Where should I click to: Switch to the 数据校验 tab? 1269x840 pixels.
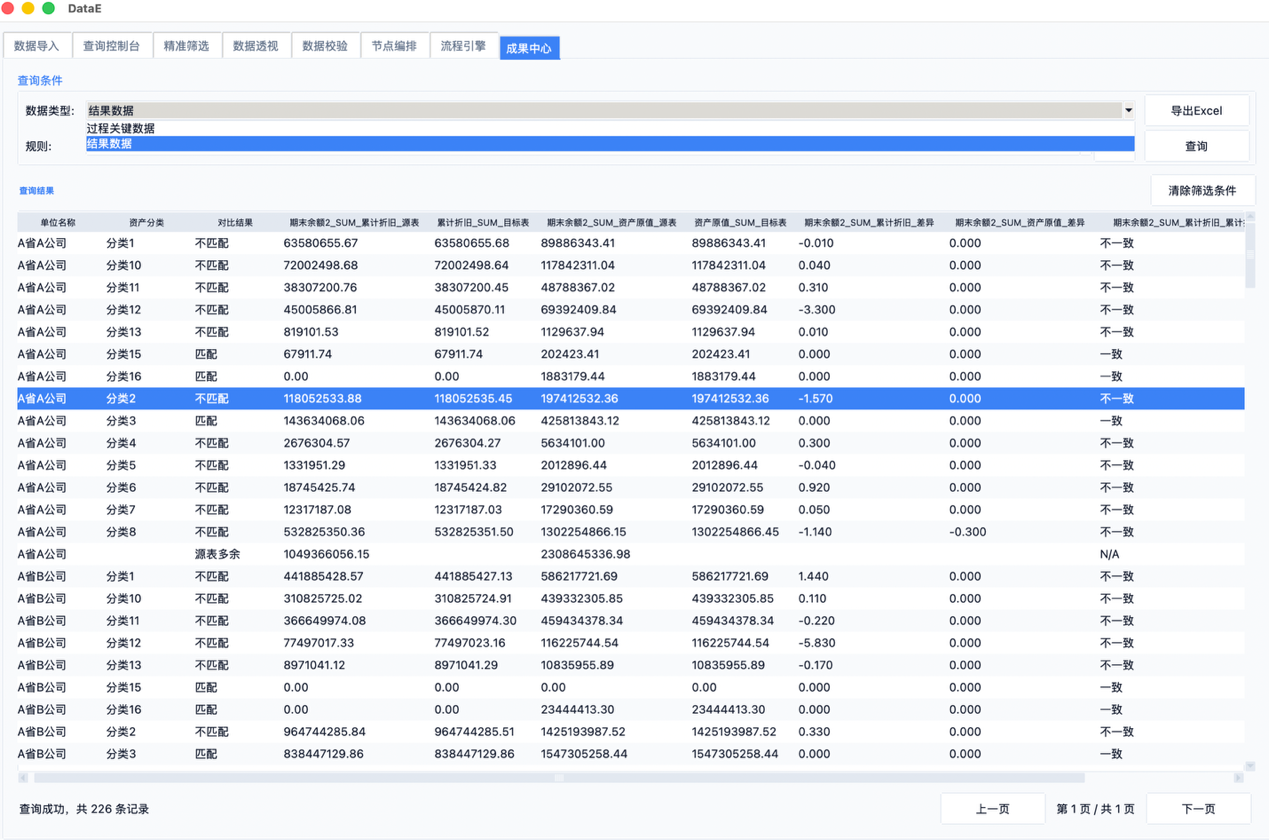tap(325, 46)
